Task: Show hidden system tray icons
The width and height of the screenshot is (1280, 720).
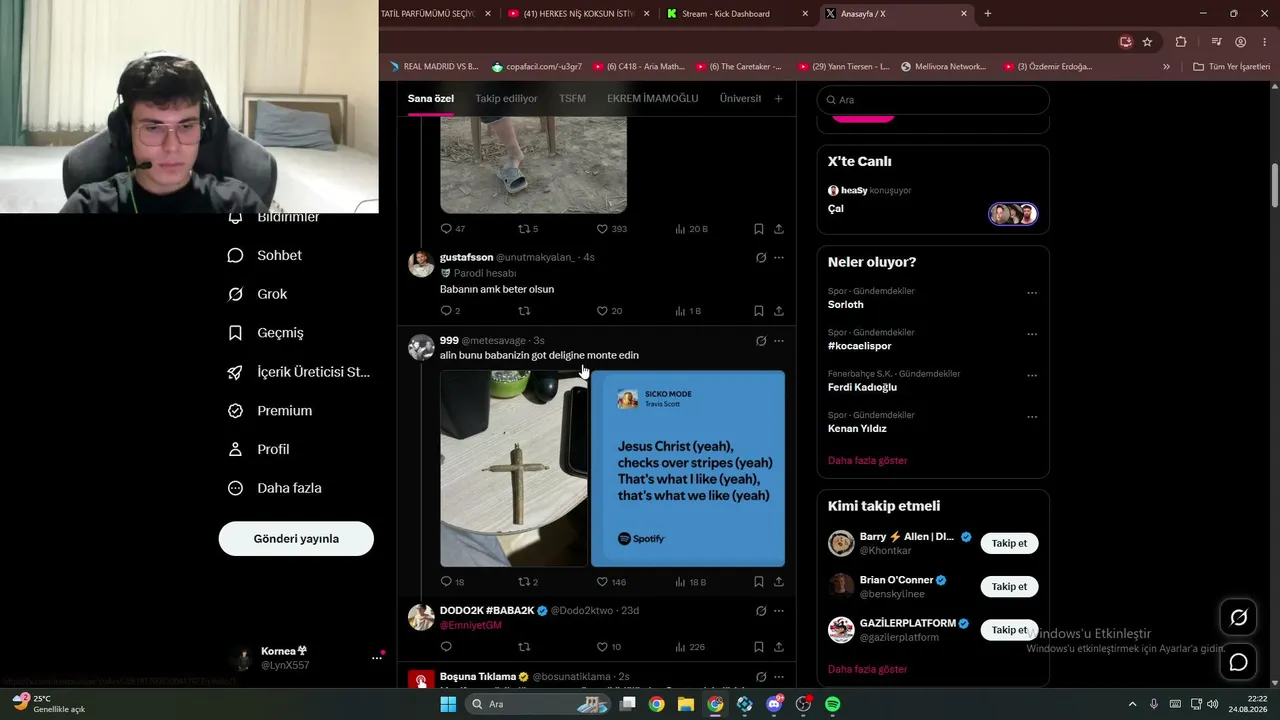Action: pyautogui.click(x=1132, y=704)
